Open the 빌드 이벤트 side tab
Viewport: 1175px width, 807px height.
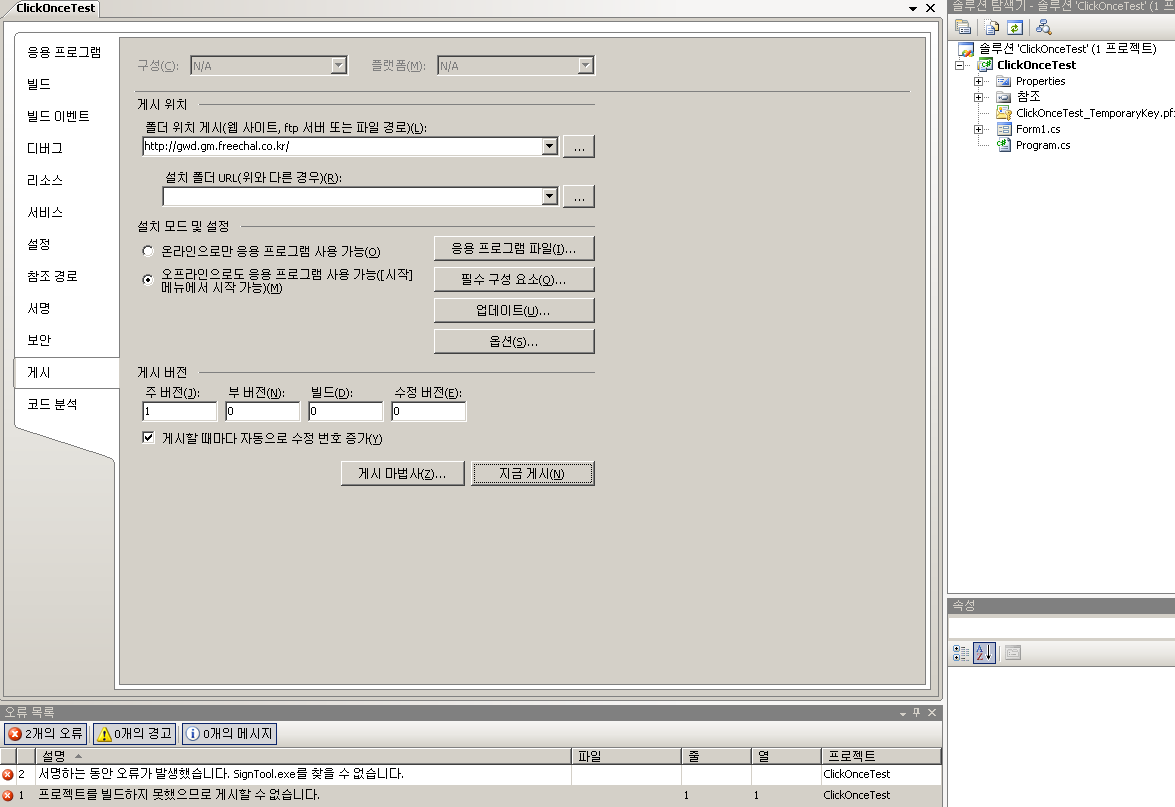point(58,116)
